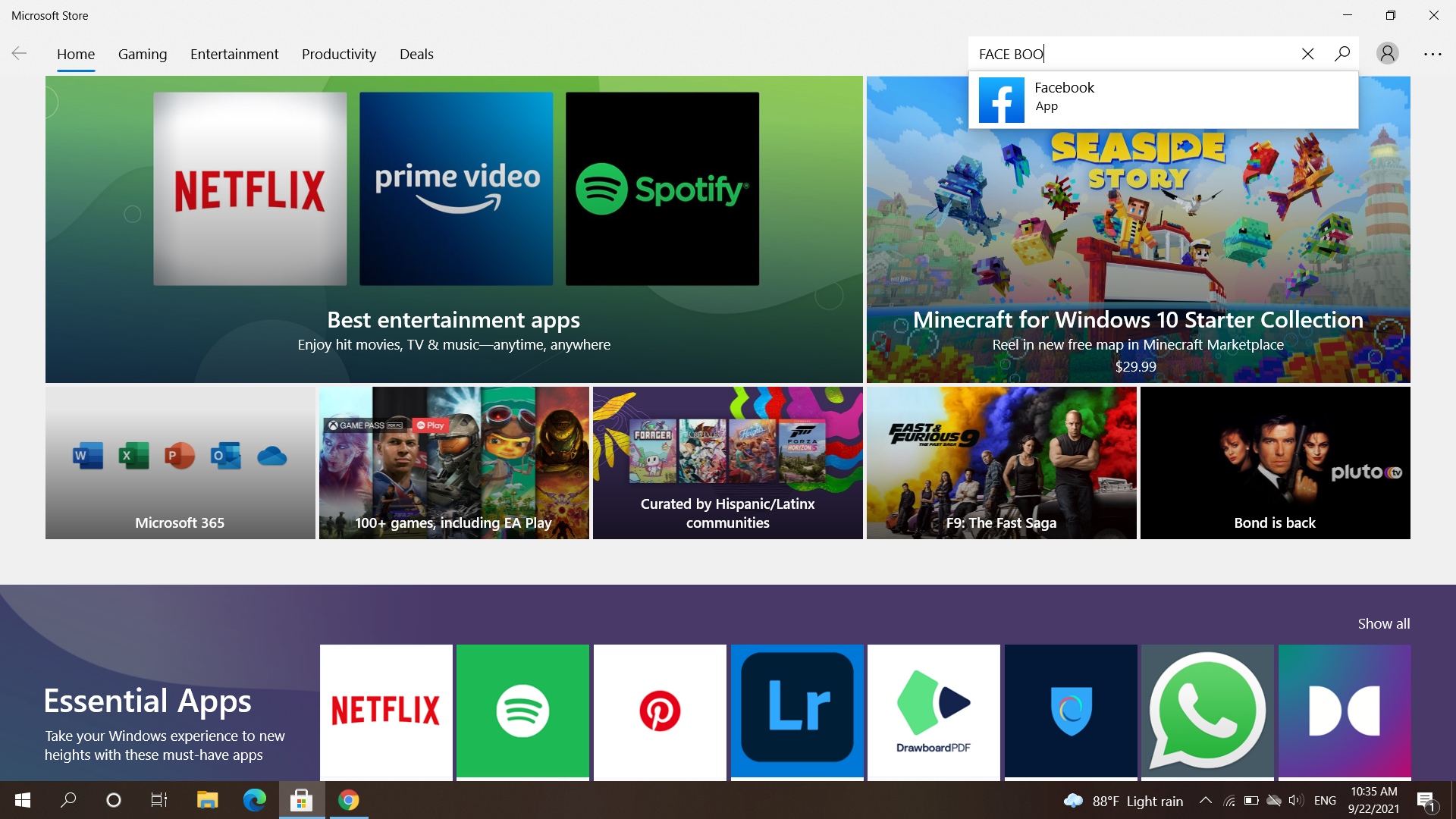Open the Entertainment tab
Screen dimensions: 1456x819
point(234,54)
